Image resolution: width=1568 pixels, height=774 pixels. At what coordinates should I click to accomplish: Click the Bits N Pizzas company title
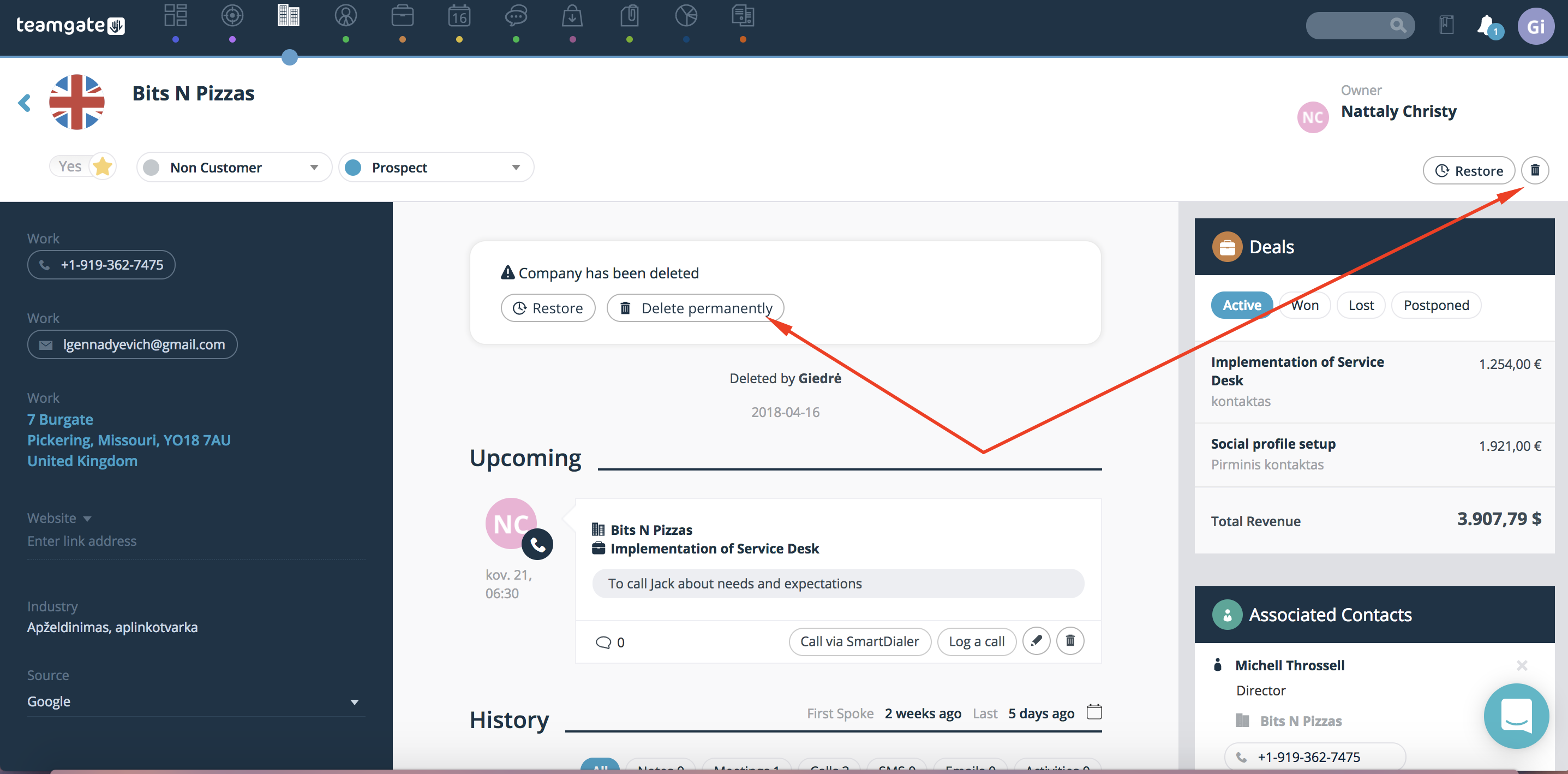[193, 94]
